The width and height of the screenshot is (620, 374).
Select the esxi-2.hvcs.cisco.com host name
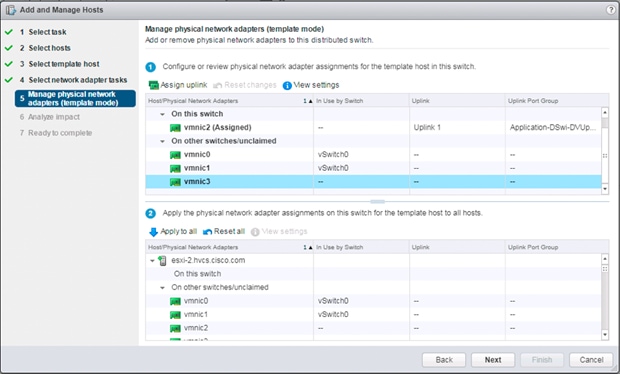click(x=208, y=261)
